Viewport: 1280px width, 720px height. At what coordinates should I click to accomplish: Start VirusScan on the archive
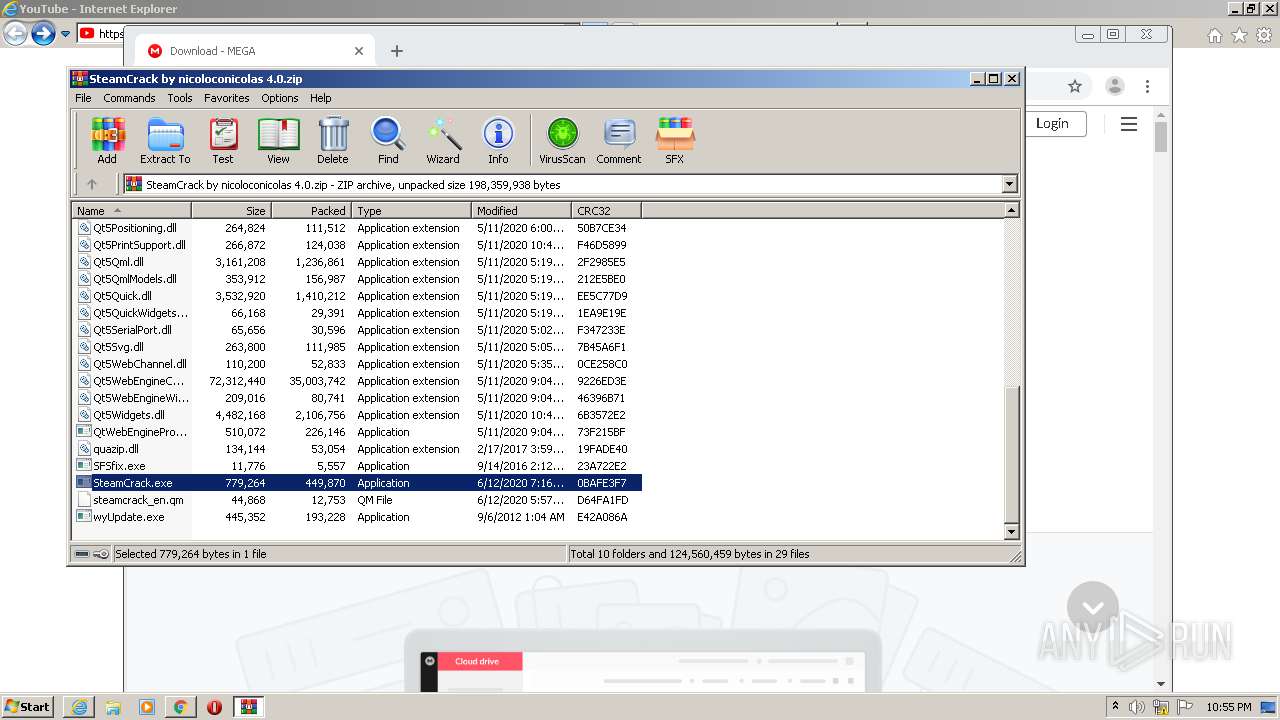click(x=562, y=141)
